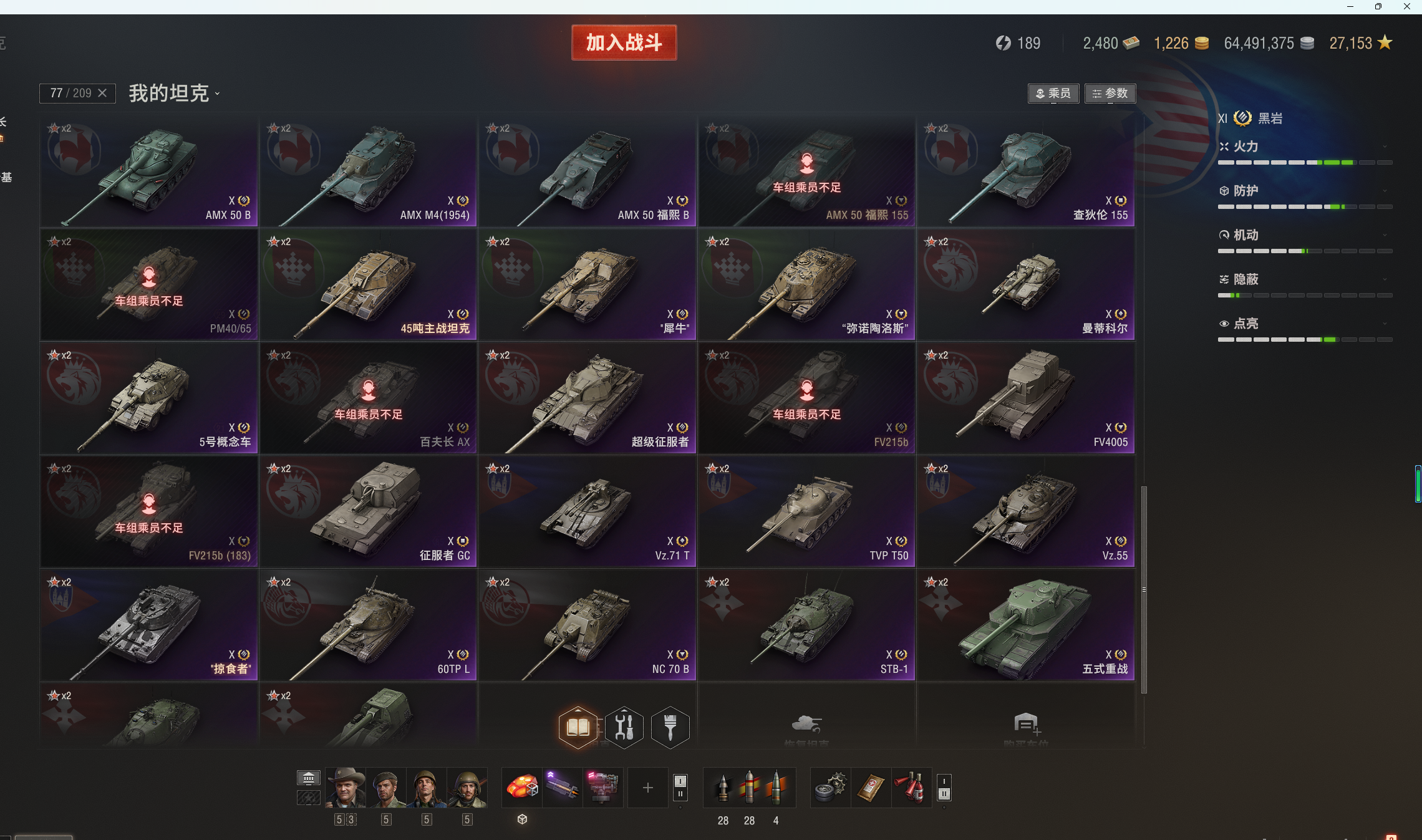Open the field manual book hexagon icon
This screenshot has height=840, width=1422.
pyautogui.click(x=578, y=727)
